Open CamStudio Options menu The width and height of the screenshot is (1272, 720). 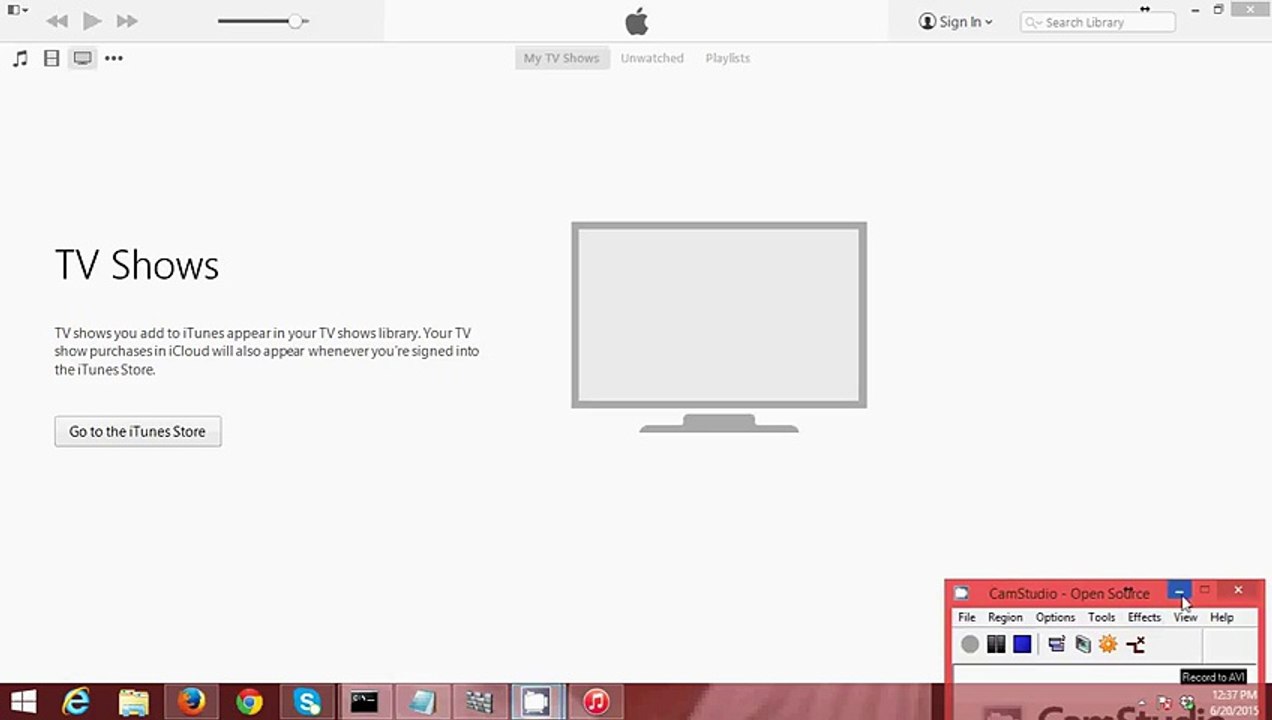tap(1055, 617)
